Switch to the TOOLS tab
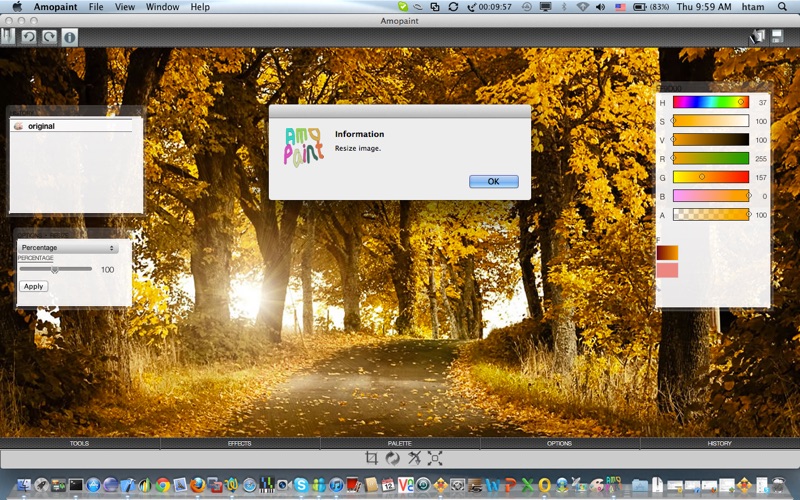This screenshot has width=800, height=500. click(80, 443)
